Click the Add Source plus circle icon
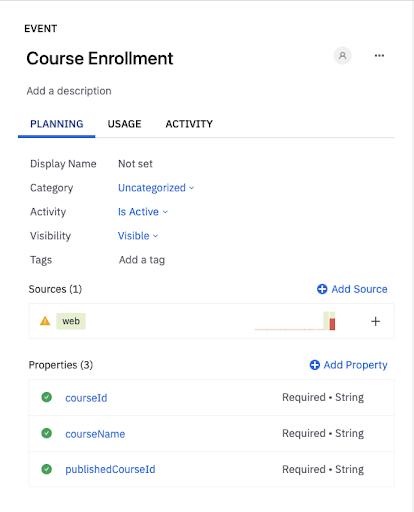This screenshot has height=512, width=414. pos(322,289)
